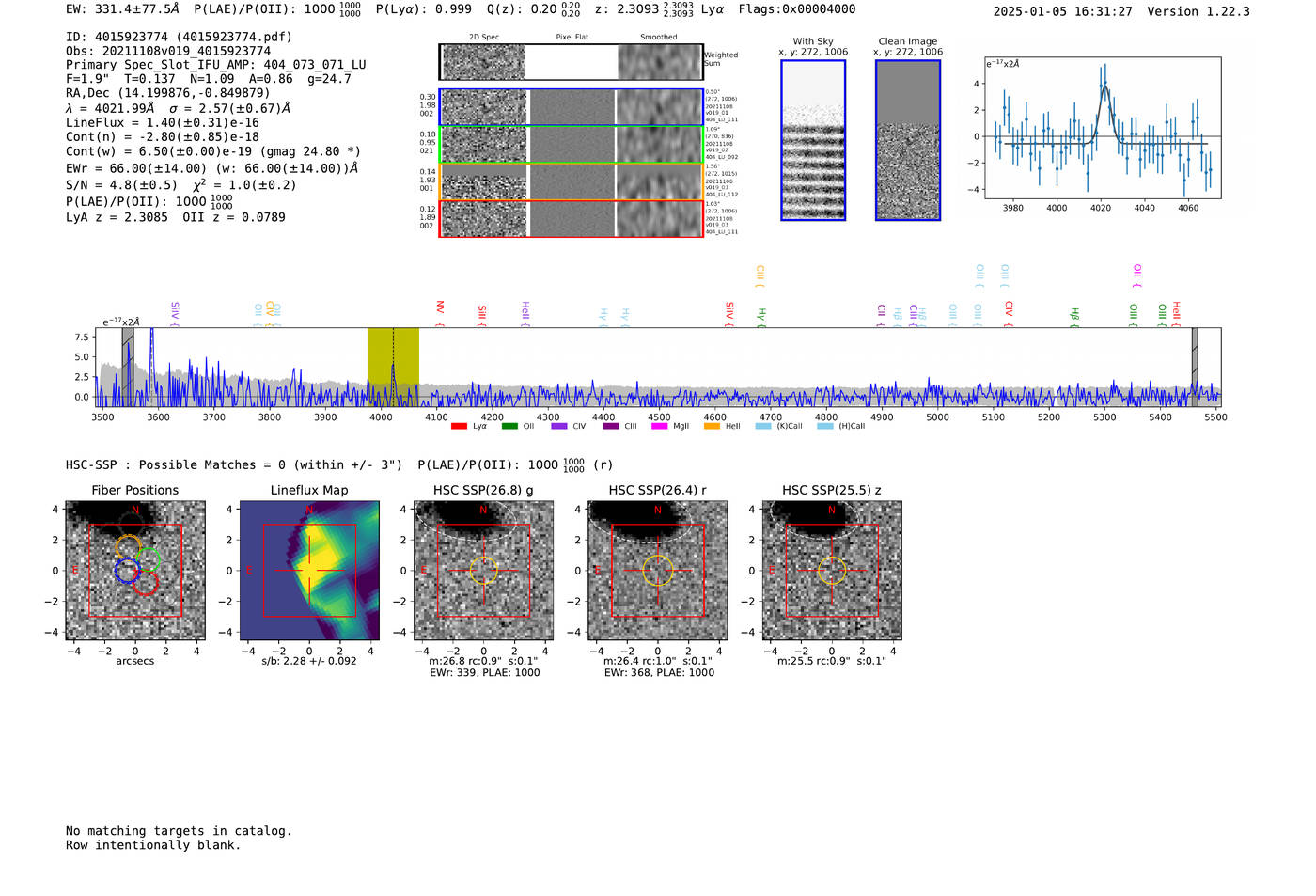Viewport: 1316px width, 896px height.
Task: Click the CIV legend swatch
Action: click(560, 427)
